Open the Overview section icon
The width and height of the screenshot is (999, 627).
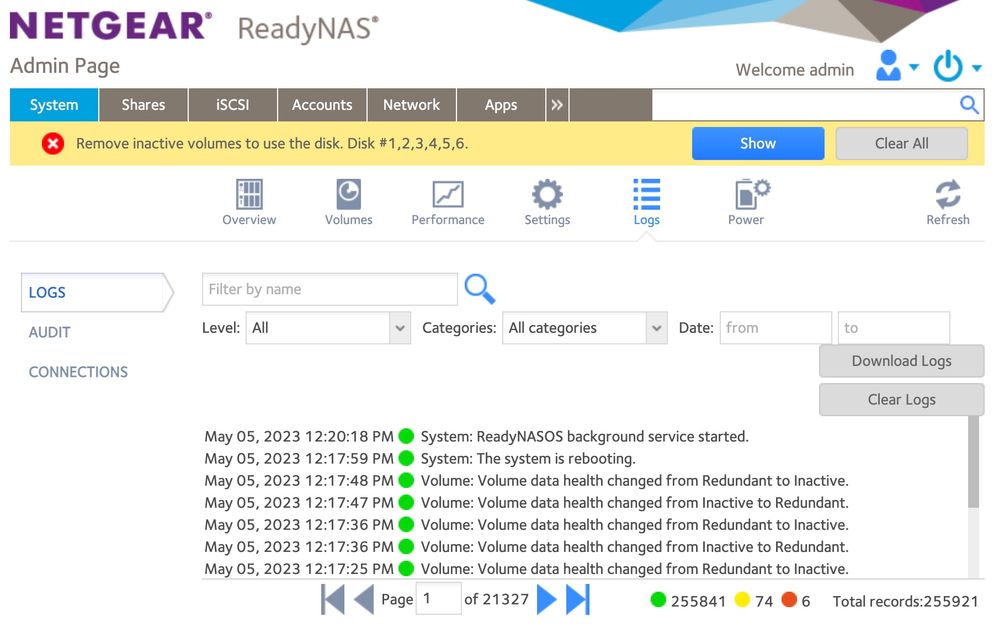[x=249, y=195]
